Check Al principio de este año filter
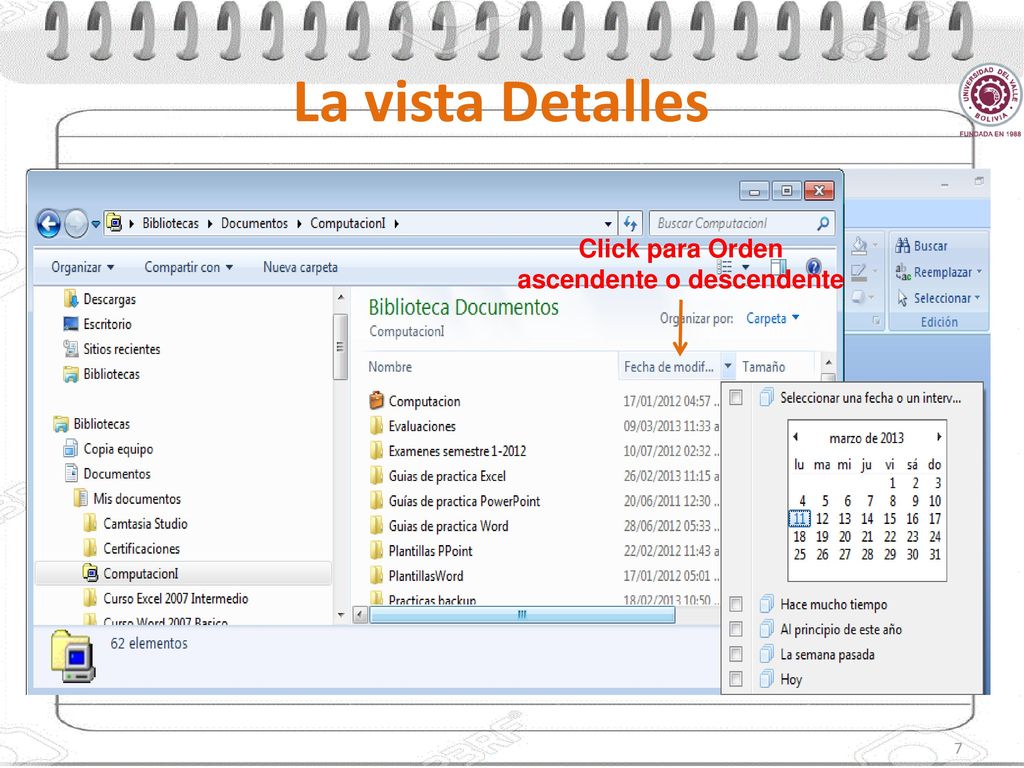Viewport: 1024px width, 768px height. click(736, 630)
